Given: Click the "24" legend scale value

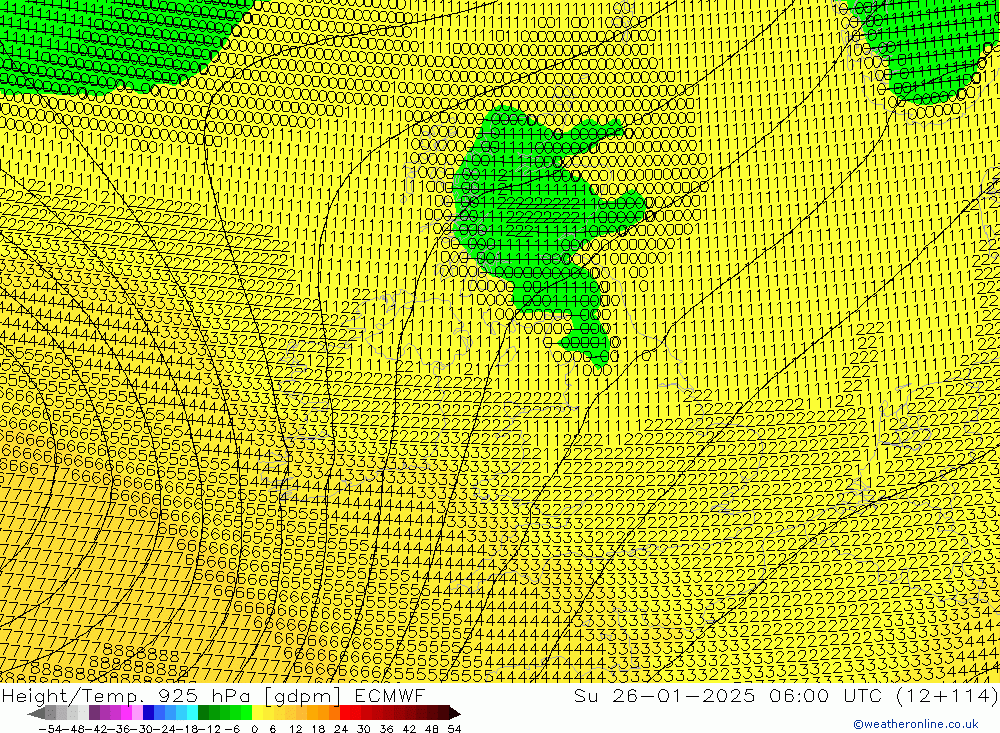Looking at the screenshot, I should 341,729.
